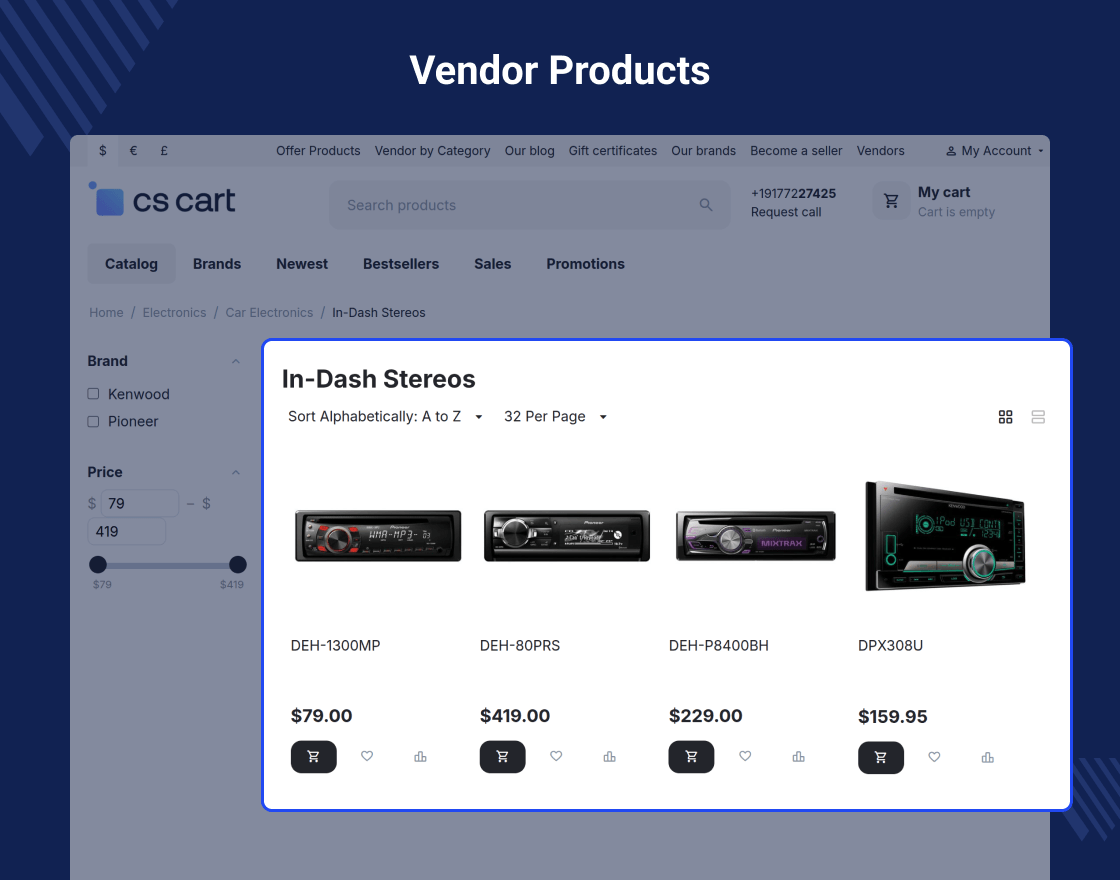This screenshot has width=1120, height=880.
Task: Open DEH-80PRS product title
Action: 520,646
